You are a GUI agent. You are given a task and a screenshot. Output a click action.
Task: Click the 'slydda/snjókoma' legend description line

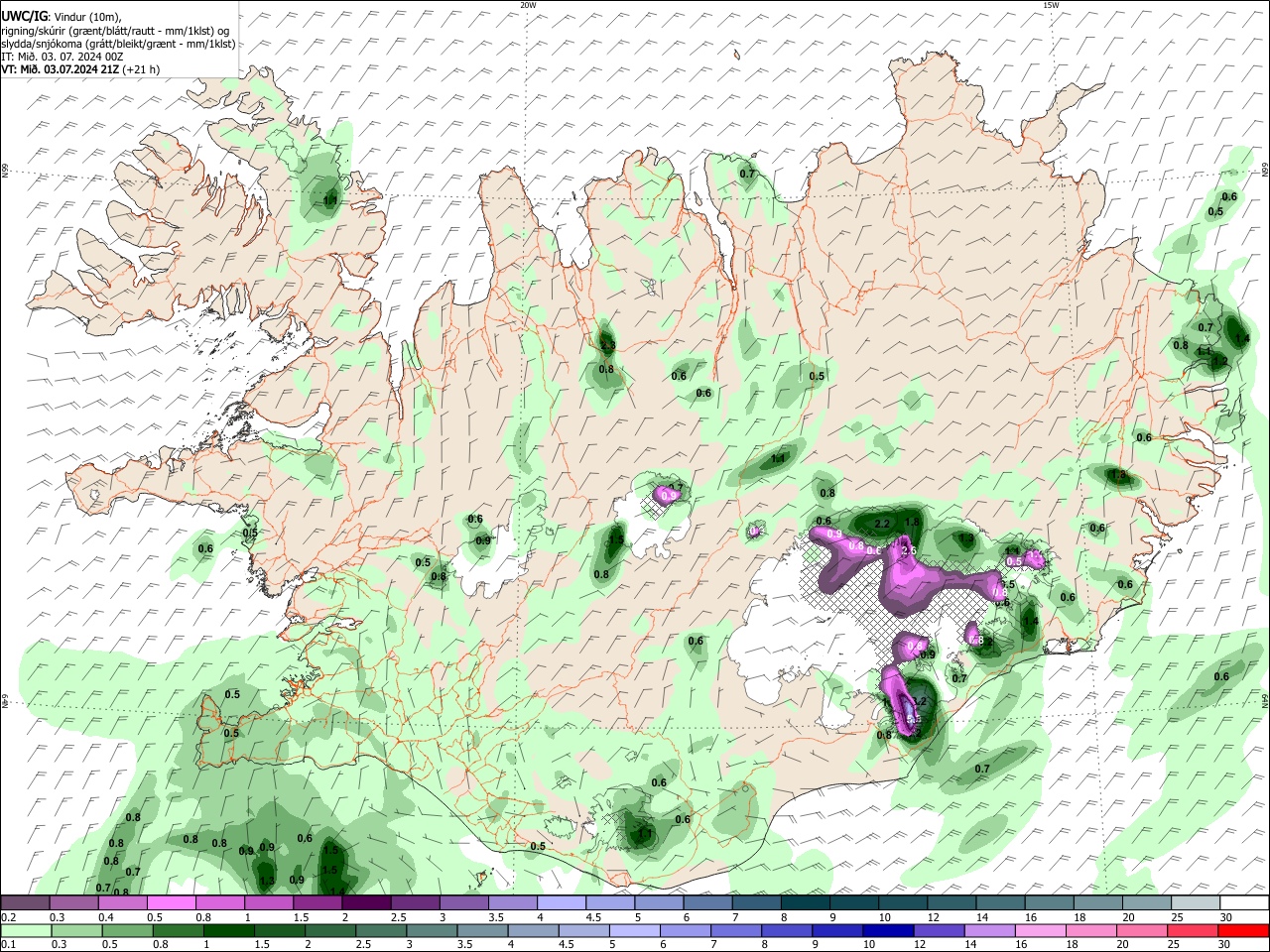(x=118, y=44)
